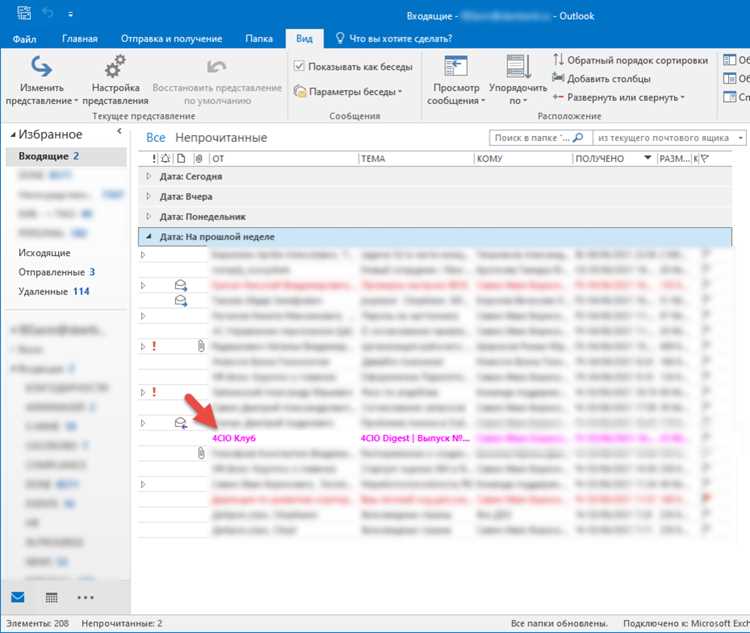Click the 'Поиск в папке' search field

tap(532, 138)
